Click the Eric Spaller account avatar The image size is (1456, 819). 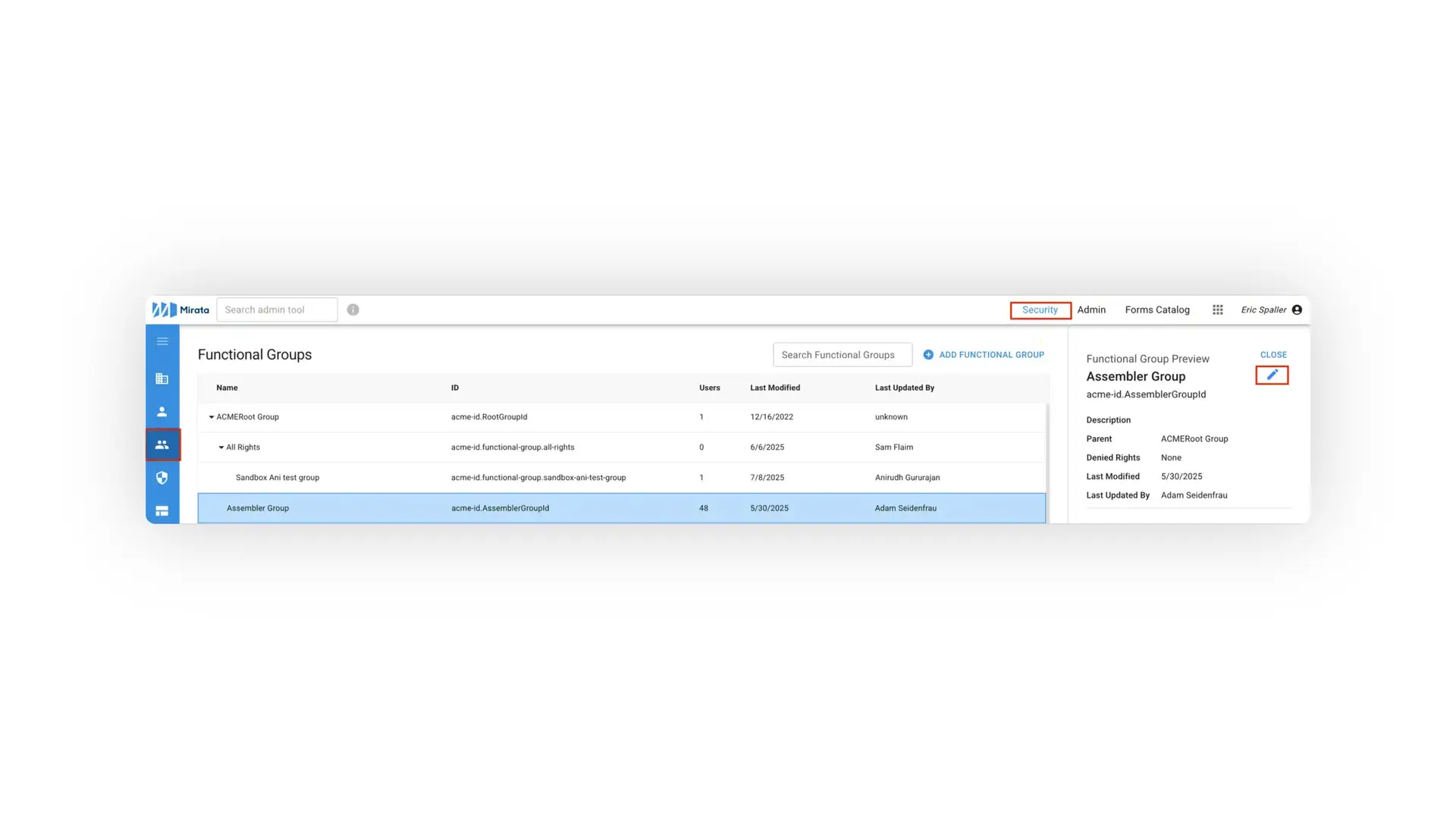tap(1297, 309)
